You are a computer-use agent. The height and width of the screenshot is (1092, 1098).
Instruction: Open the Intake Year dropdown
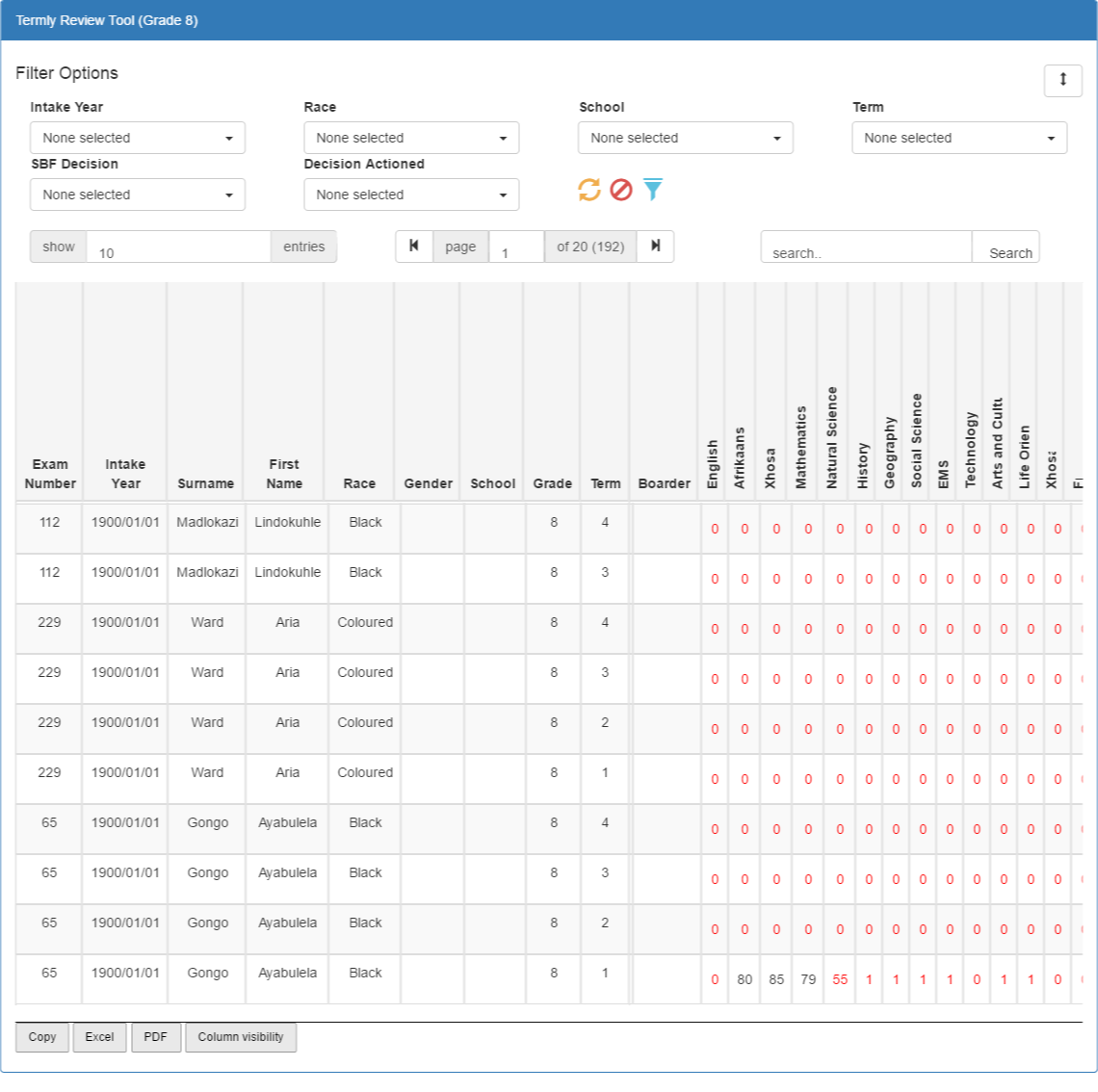(137, 138)
